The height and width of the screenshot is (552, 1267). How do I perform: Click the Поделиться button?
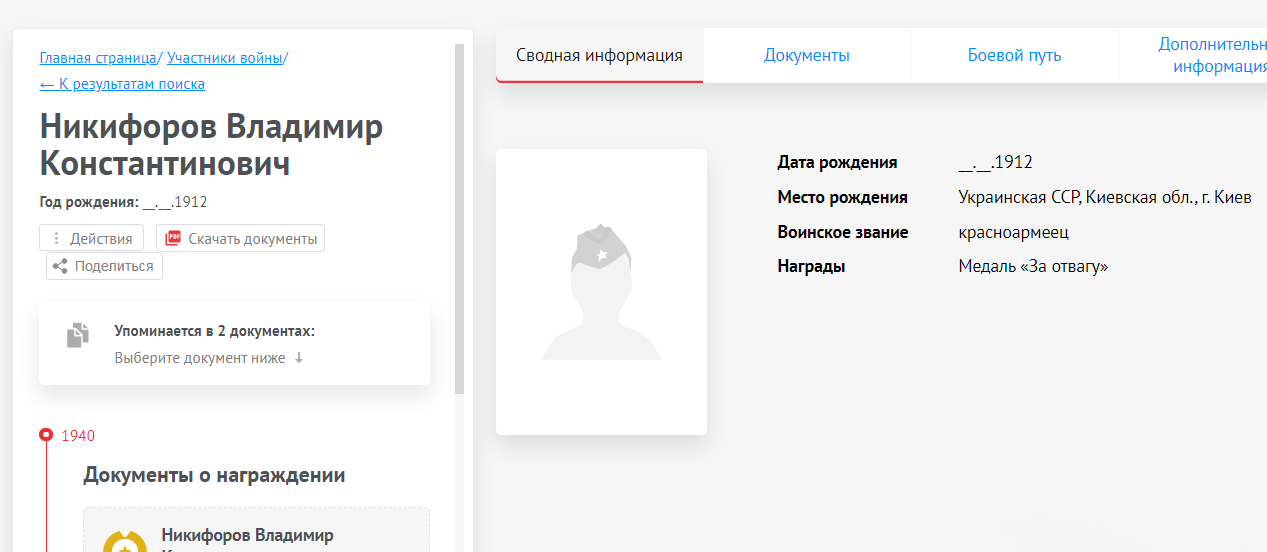104,266
